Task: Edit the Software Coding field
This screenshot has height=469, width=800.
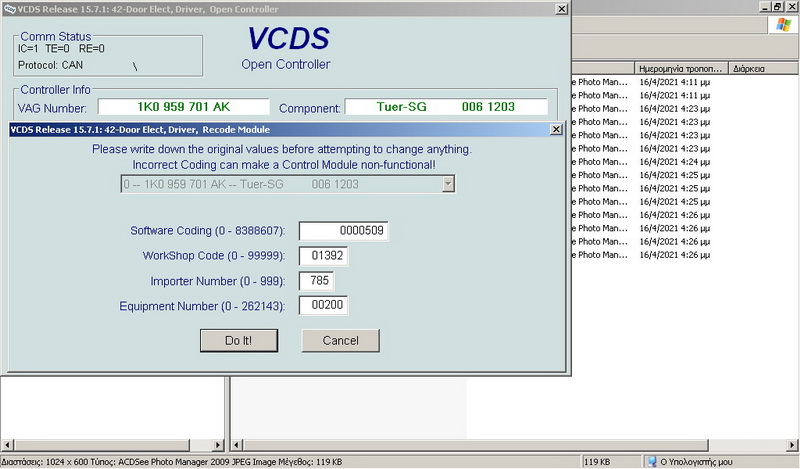Action: (343, 231)
